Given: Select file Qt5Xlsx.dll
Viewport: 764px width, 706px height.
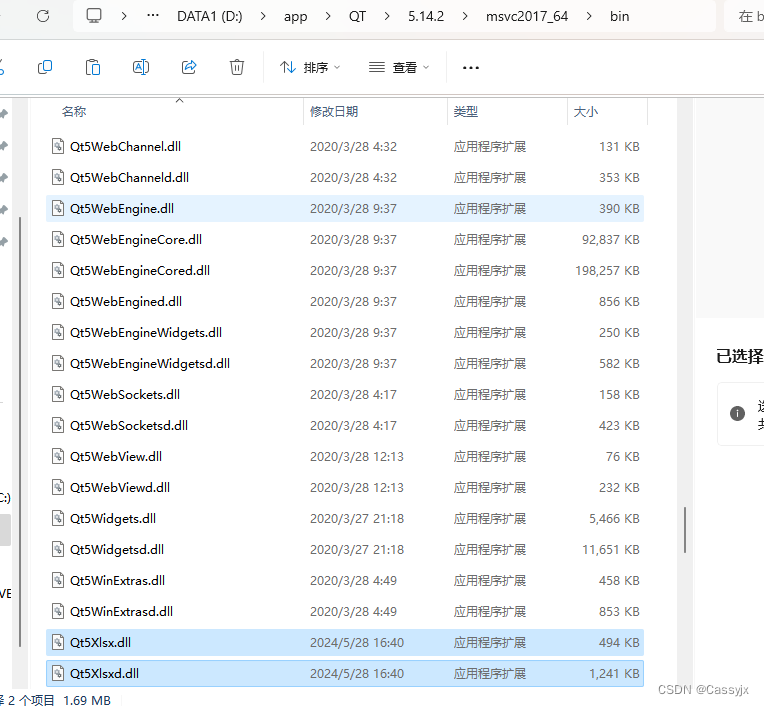Looking at the screenshot, I should (x=345, y=643).
